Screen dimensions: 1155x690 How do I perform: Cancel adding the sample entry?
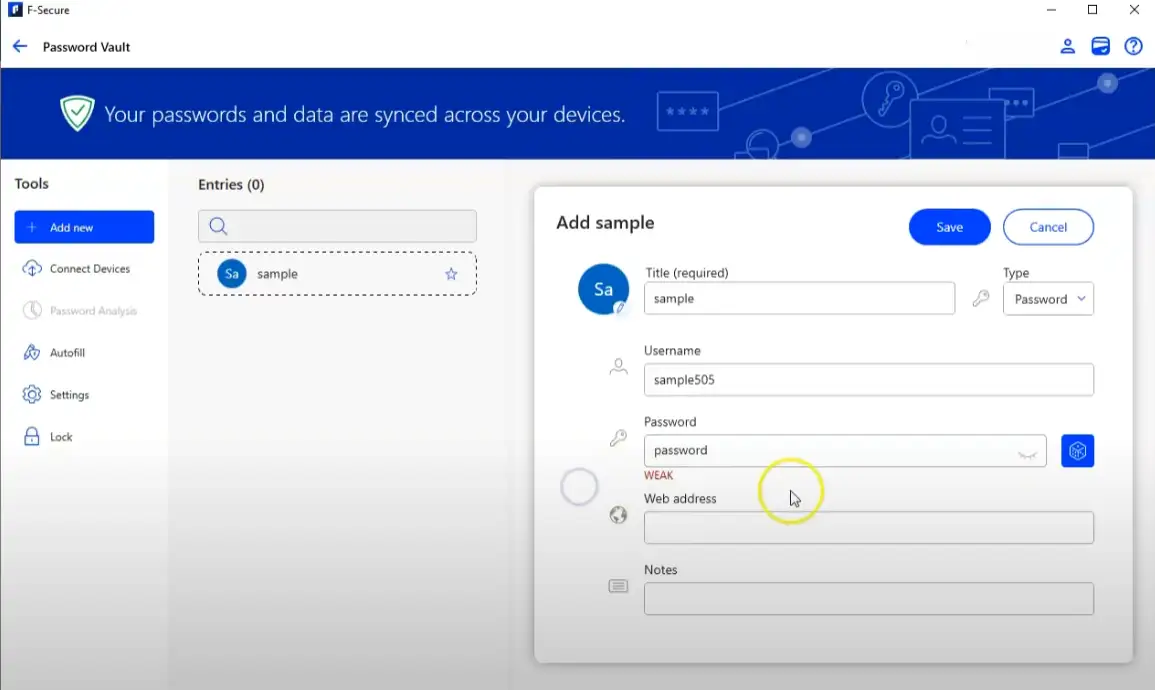tap(1048, 227)
